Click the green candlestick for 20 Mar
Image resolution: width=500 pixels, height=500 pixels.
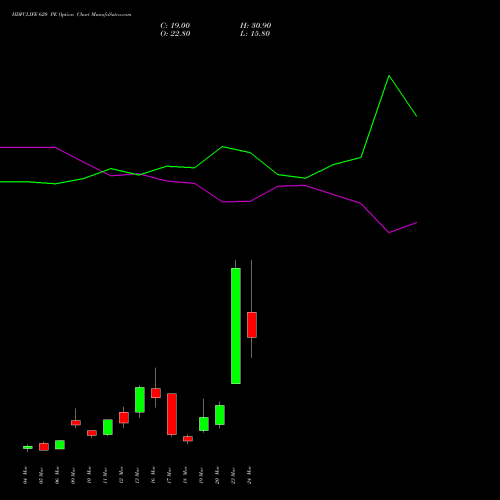click(220, 415)
